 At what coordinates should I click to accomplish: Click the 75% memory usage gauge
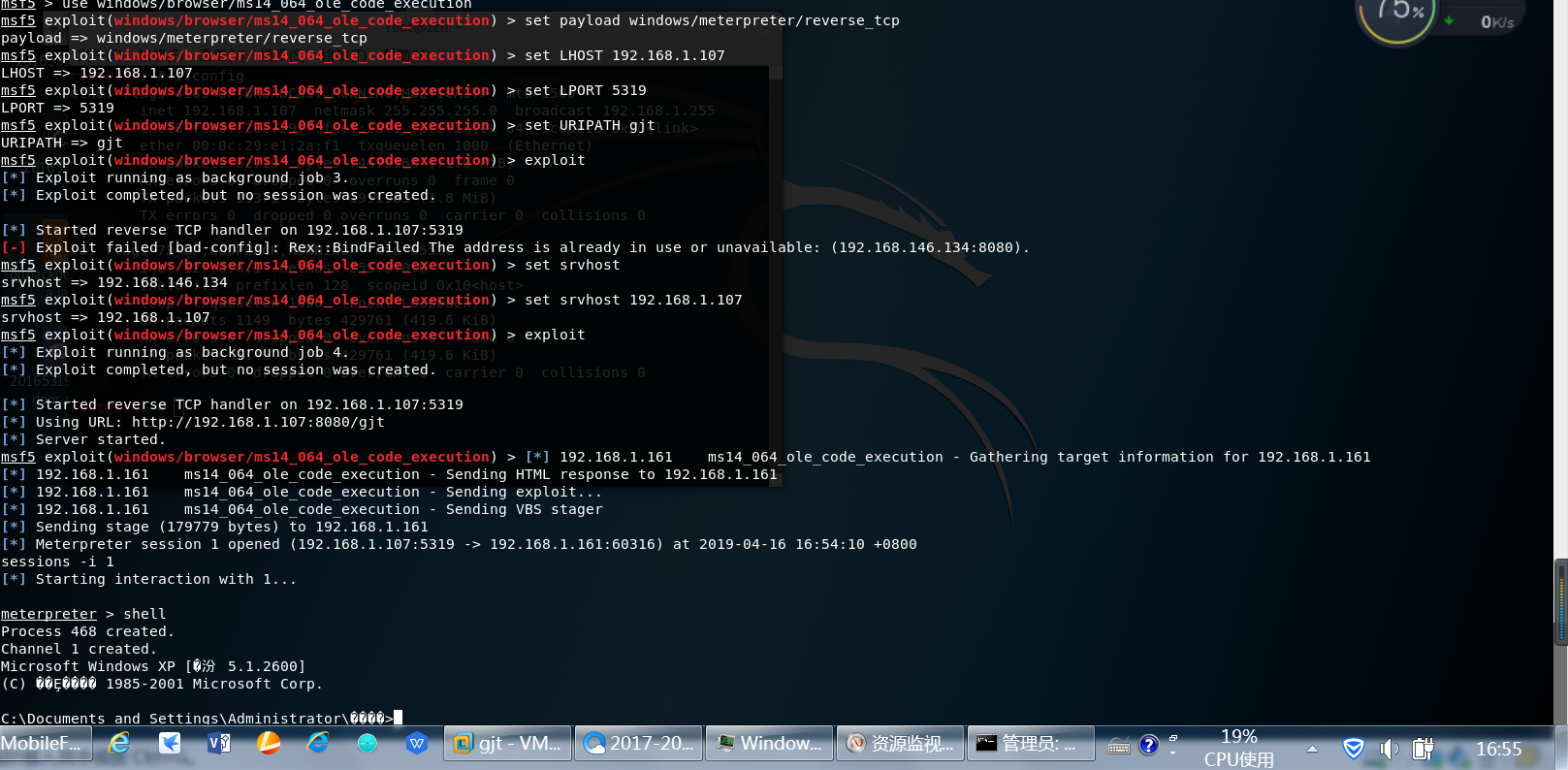[x=1397, y=17]
